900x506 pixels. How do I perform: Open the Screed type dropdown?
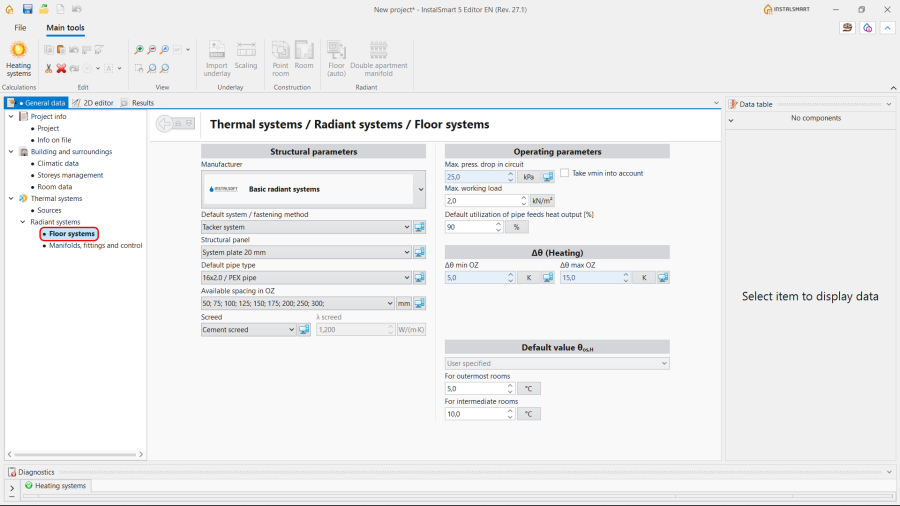[291, 330]
